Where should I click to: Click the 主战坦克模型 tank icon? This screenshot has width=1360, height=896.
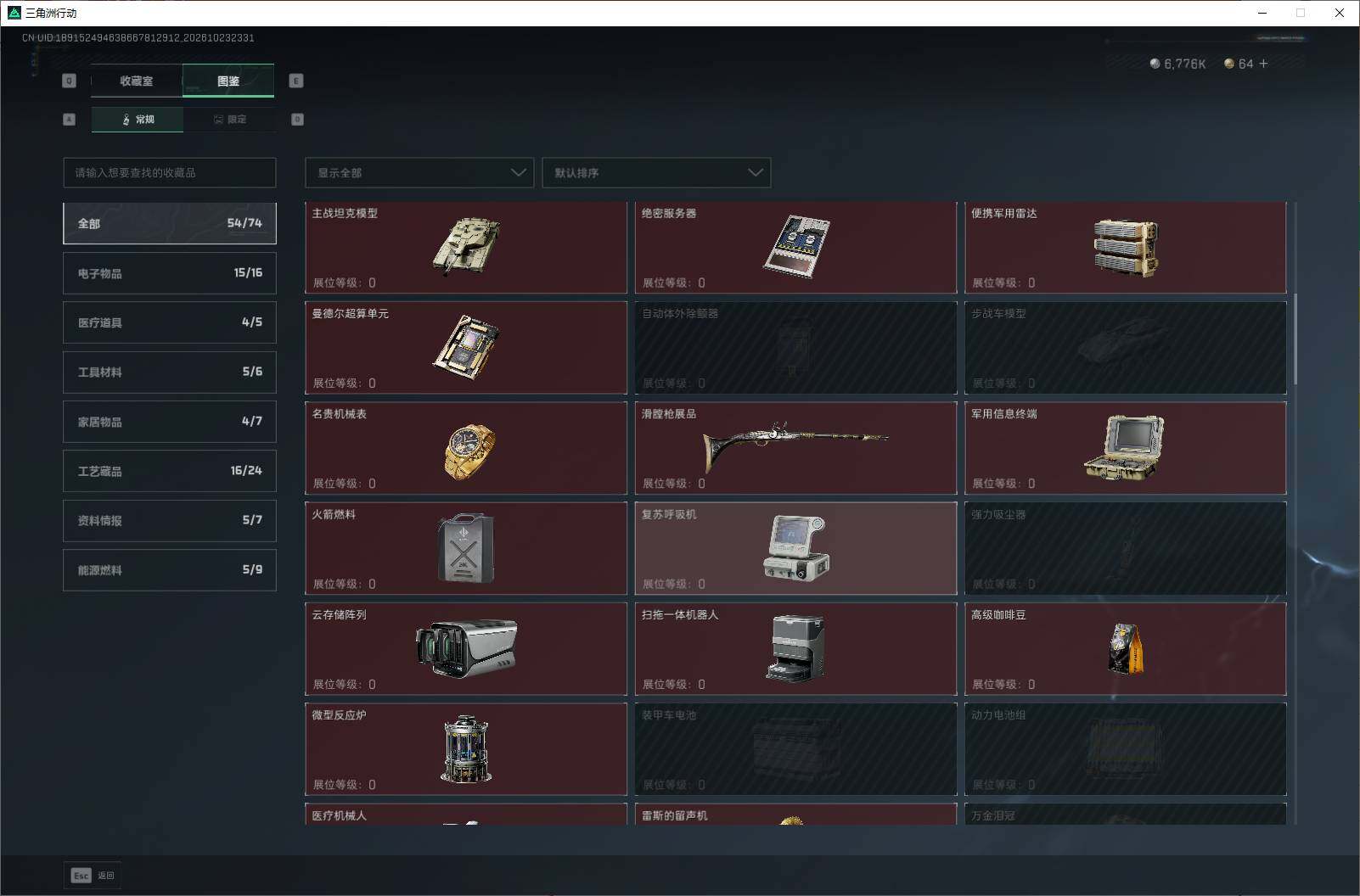[x=466, y=247]
